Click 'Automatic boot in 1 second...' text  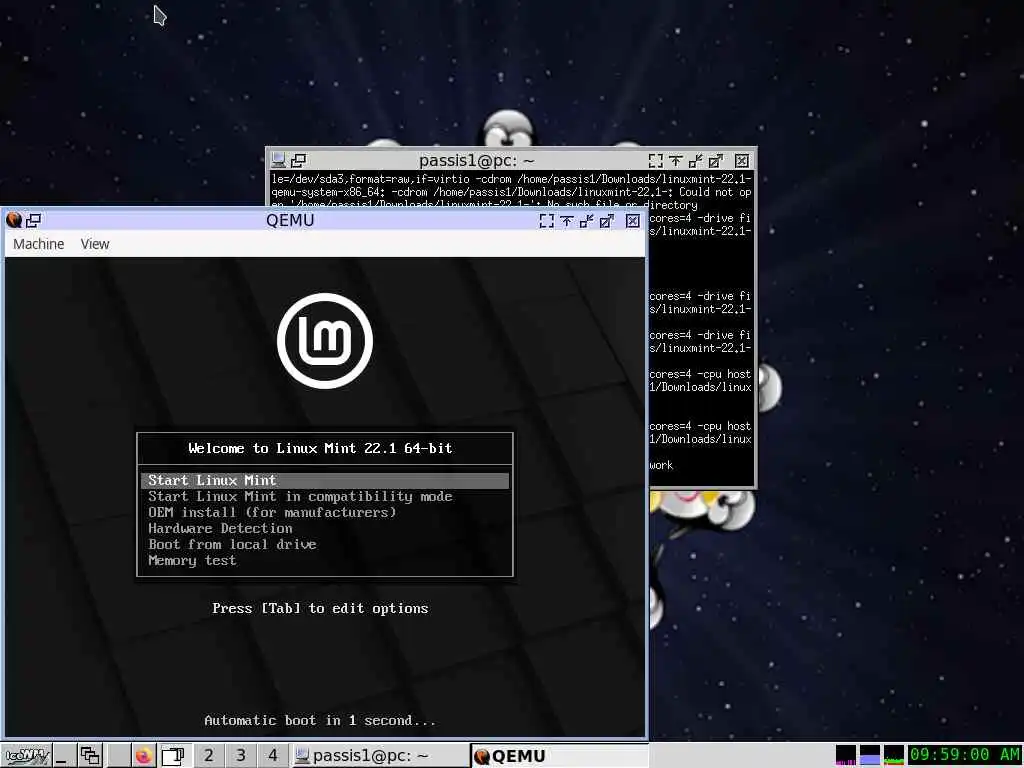coord(320,720)
